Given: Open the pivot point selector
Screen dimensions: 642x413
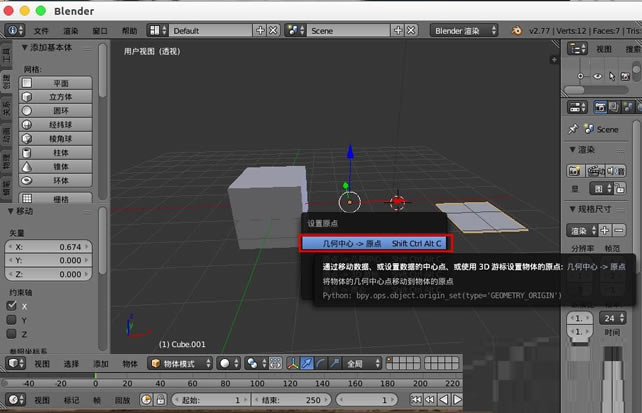Looking at the screenshot, I should point(256,363).
